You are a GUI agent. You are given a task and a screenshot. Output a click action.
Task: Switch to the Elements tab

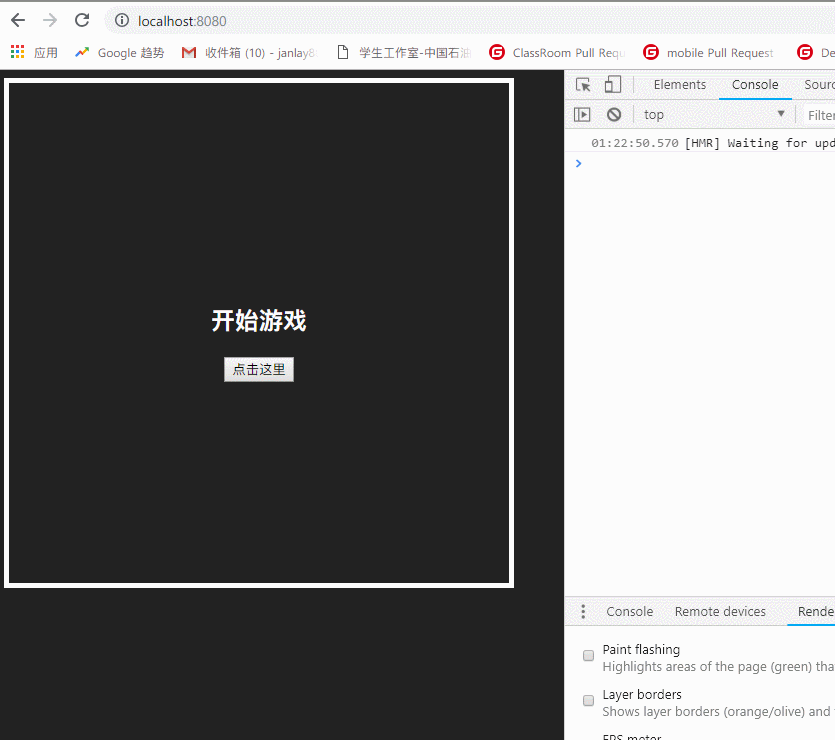[x=680, y=85]
